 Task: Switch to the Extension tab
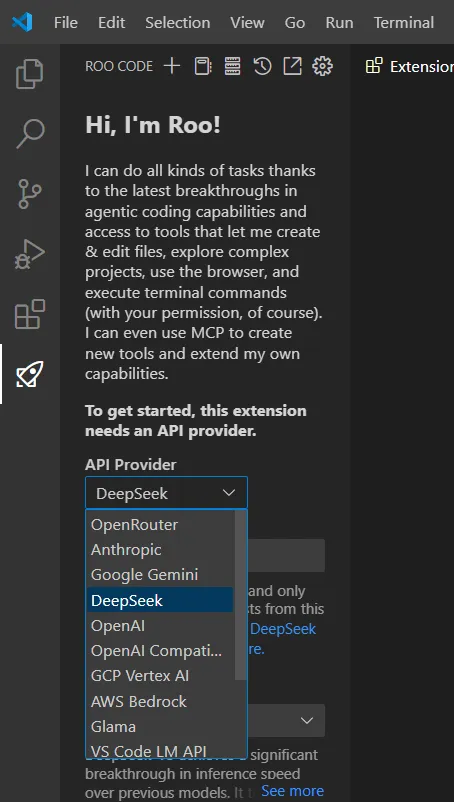pyautogui.click(x=411, y=66)
